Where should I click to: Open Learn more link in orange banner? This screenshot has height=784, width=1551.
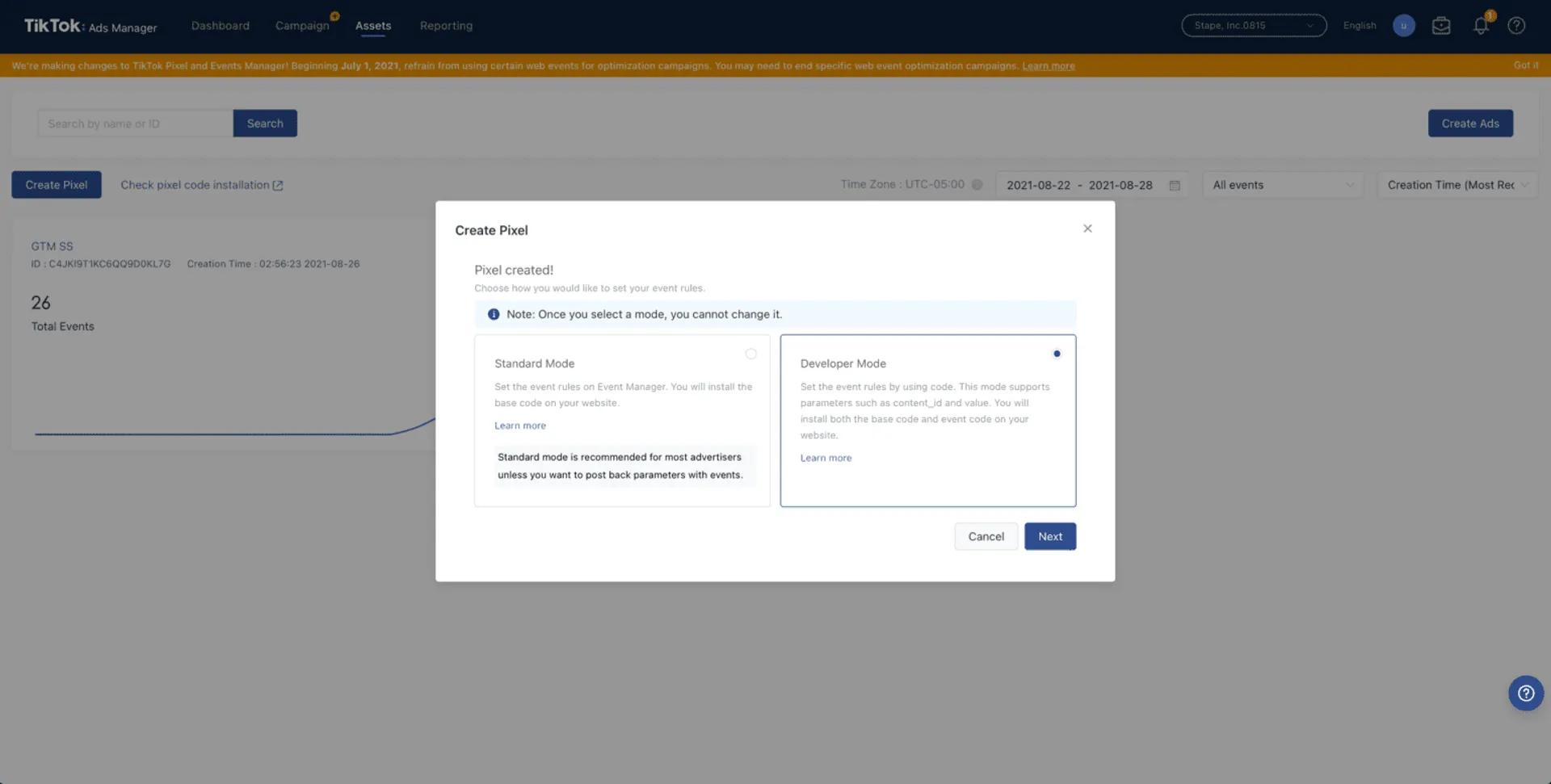[x=1048, y=66]
